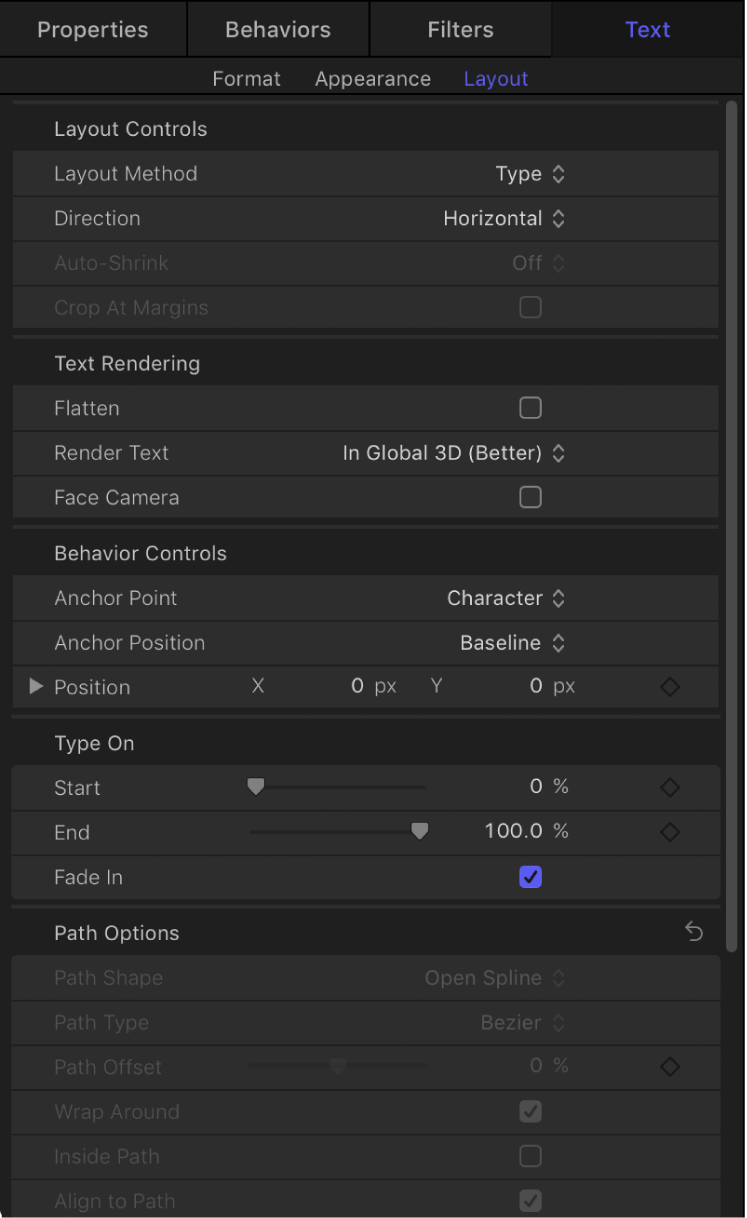Add a keyframe to the End parameter

pos(670,831)
